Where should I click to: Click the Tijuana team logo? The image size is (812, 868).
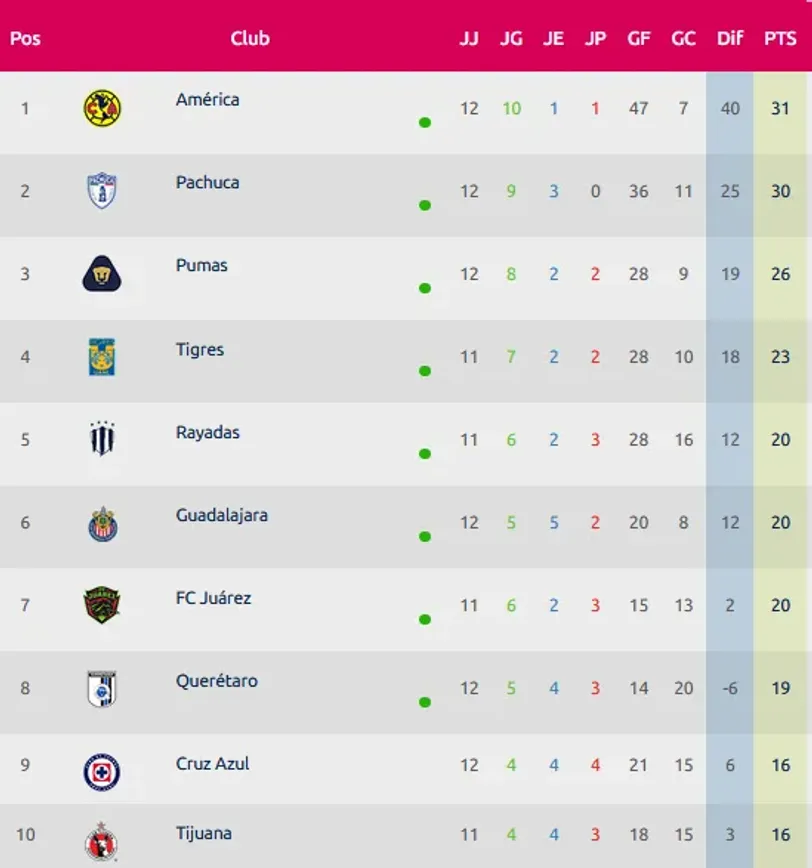point(102,840)
